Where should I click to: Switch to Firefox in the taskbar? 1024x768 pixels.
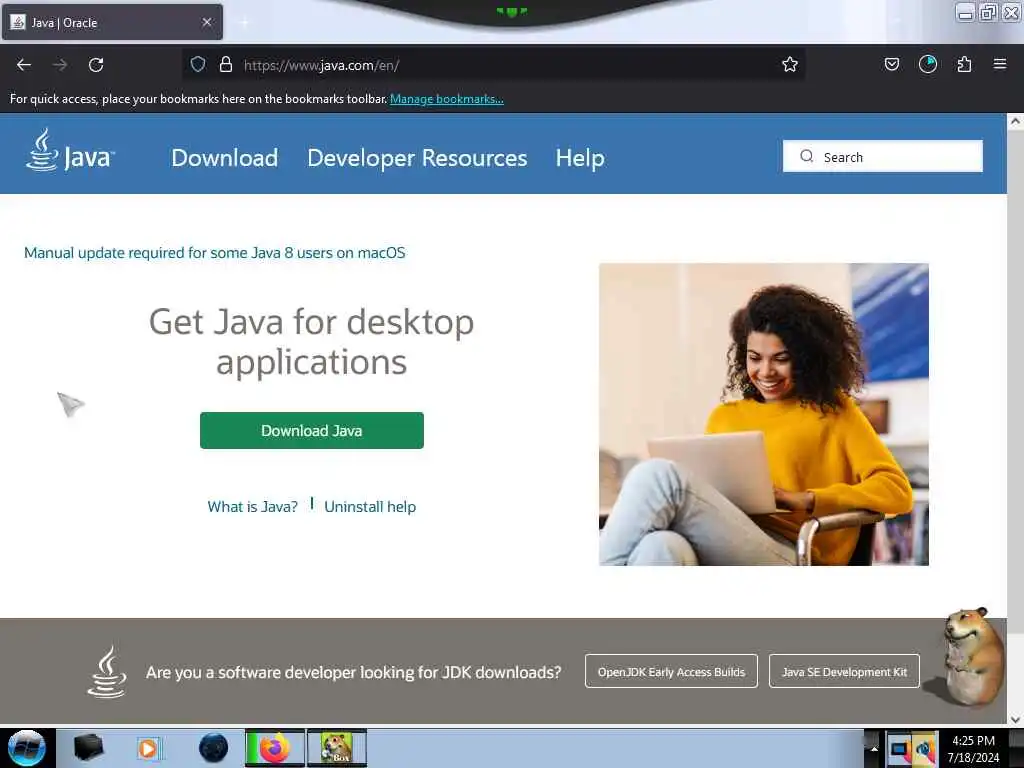[274, 748]
